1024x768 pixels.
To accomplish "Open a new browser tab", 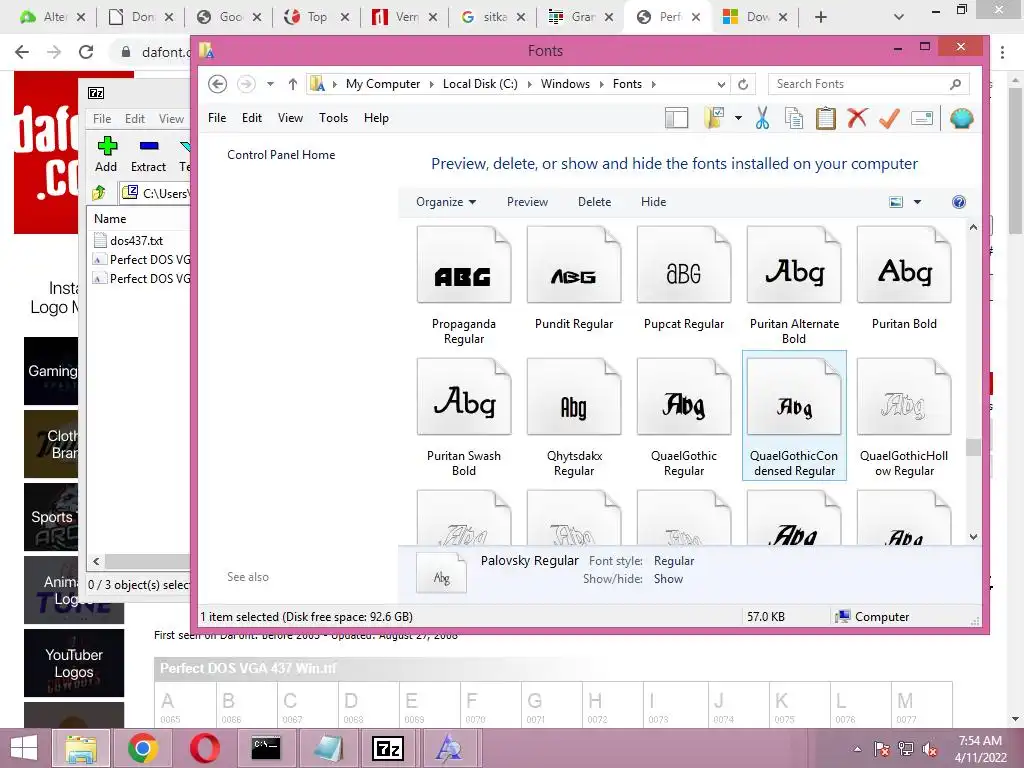I will coord(821,17).
